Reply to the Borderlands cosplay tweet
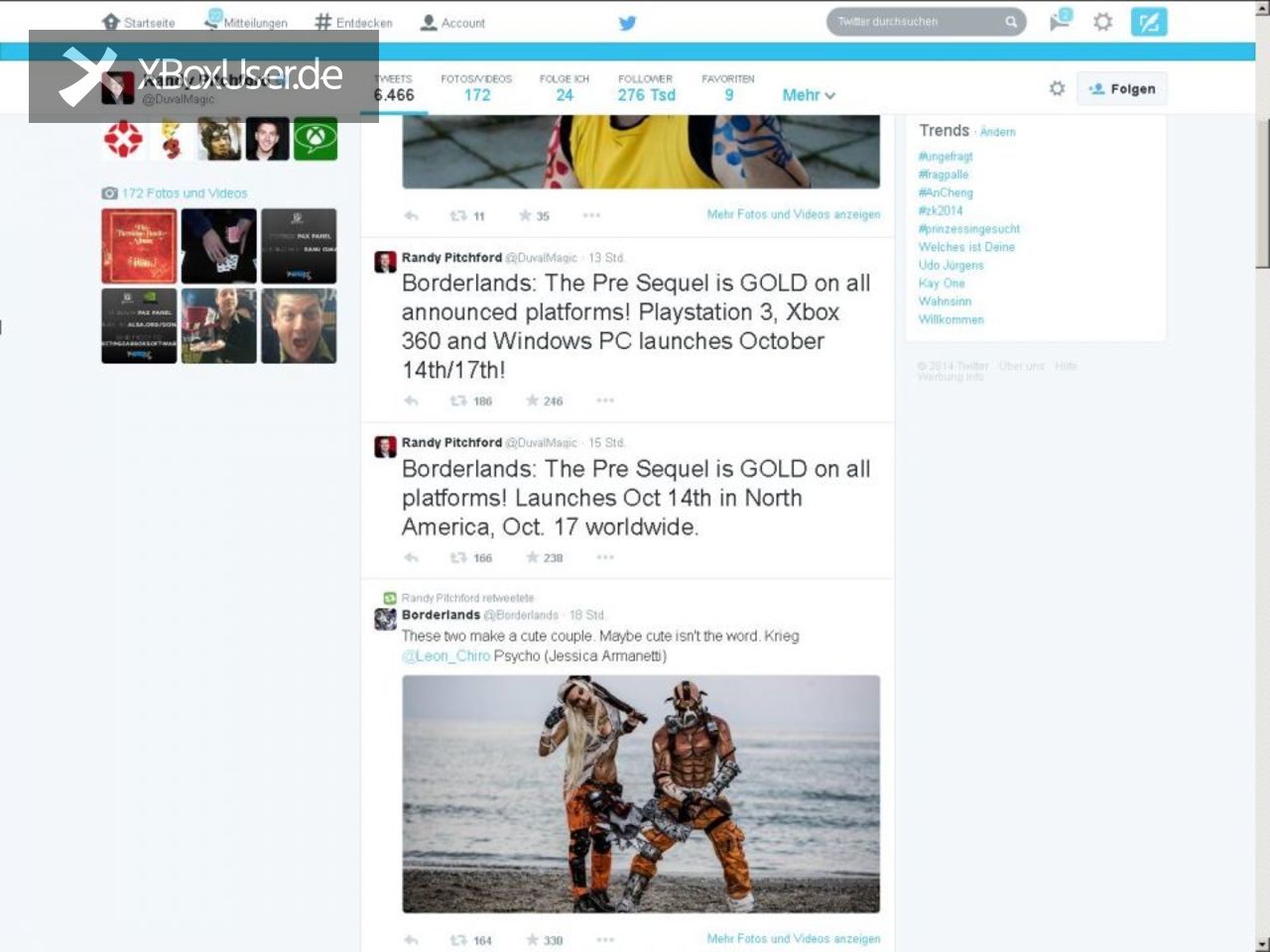 [412, 940]
